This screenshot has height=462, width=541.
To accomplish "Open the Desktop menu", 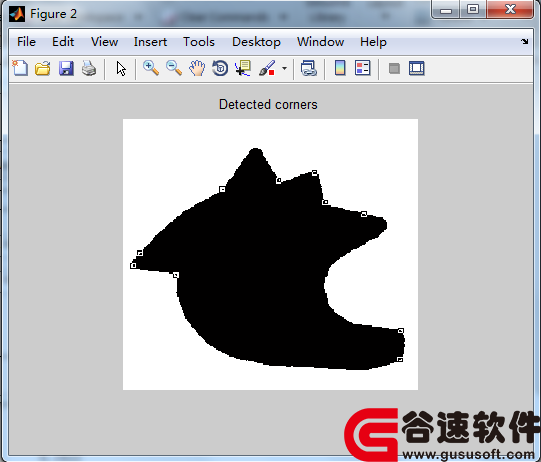I will [x=256, y=42].
